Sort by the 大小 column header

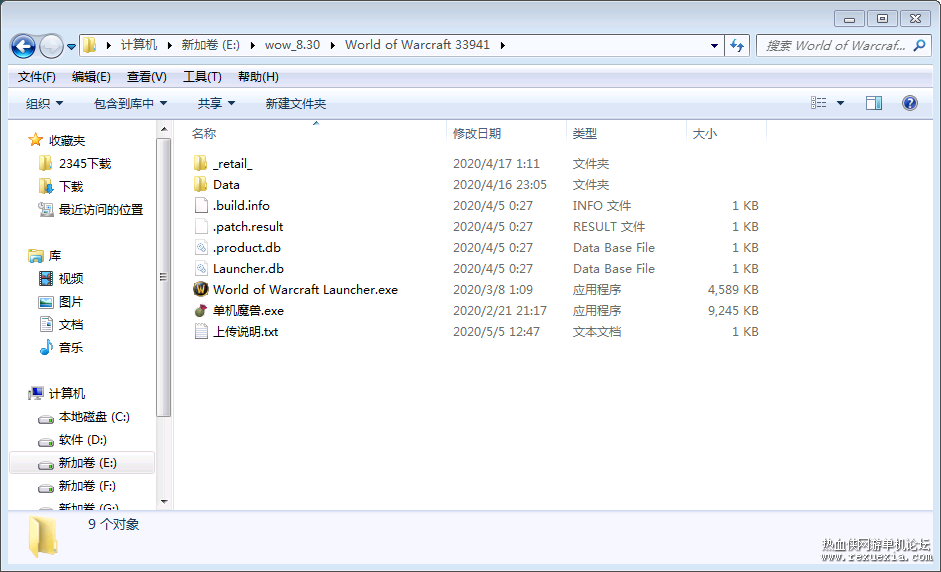point(705,133)
